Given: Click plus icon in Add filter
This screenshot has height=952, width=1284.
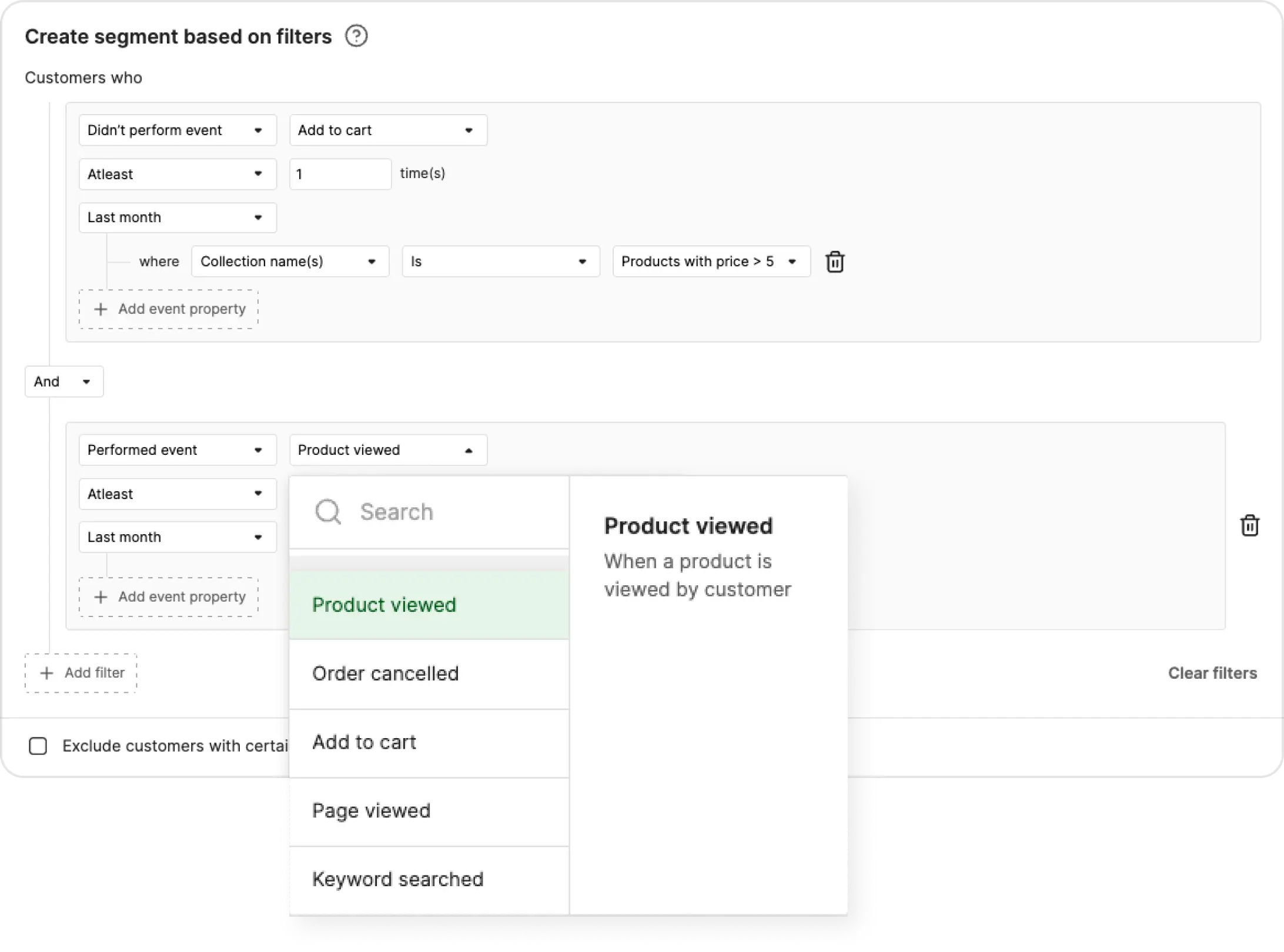Looking at the screenshot, I should click(46, 673).
